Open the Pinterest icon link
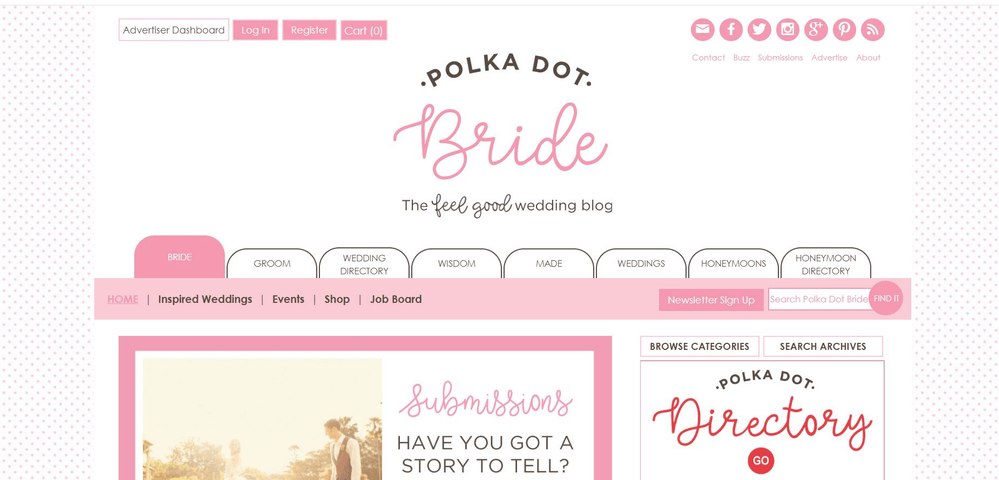The image size is (999, 480). coord(844,29)
